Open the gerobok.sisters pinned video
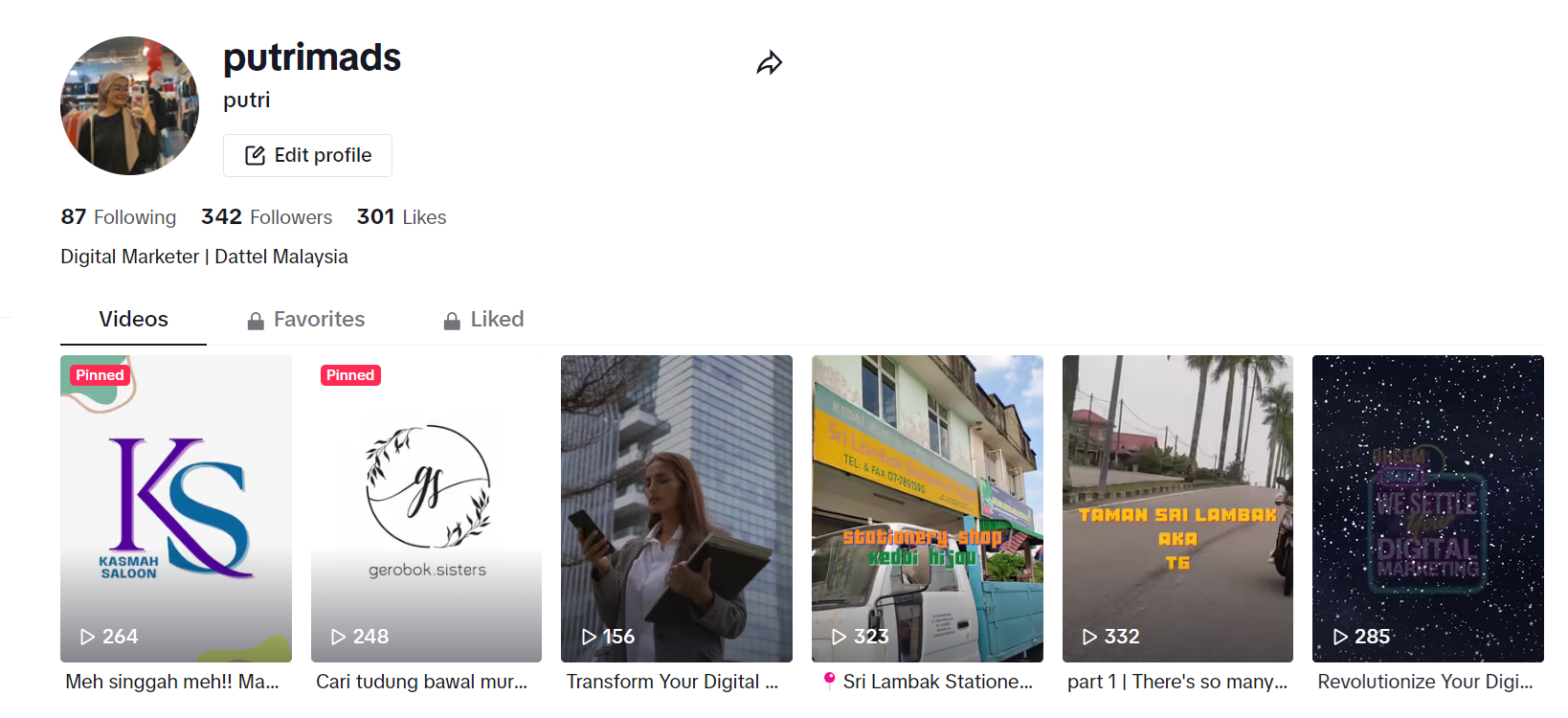1568x718 pixels. click(x=426, y=508)
